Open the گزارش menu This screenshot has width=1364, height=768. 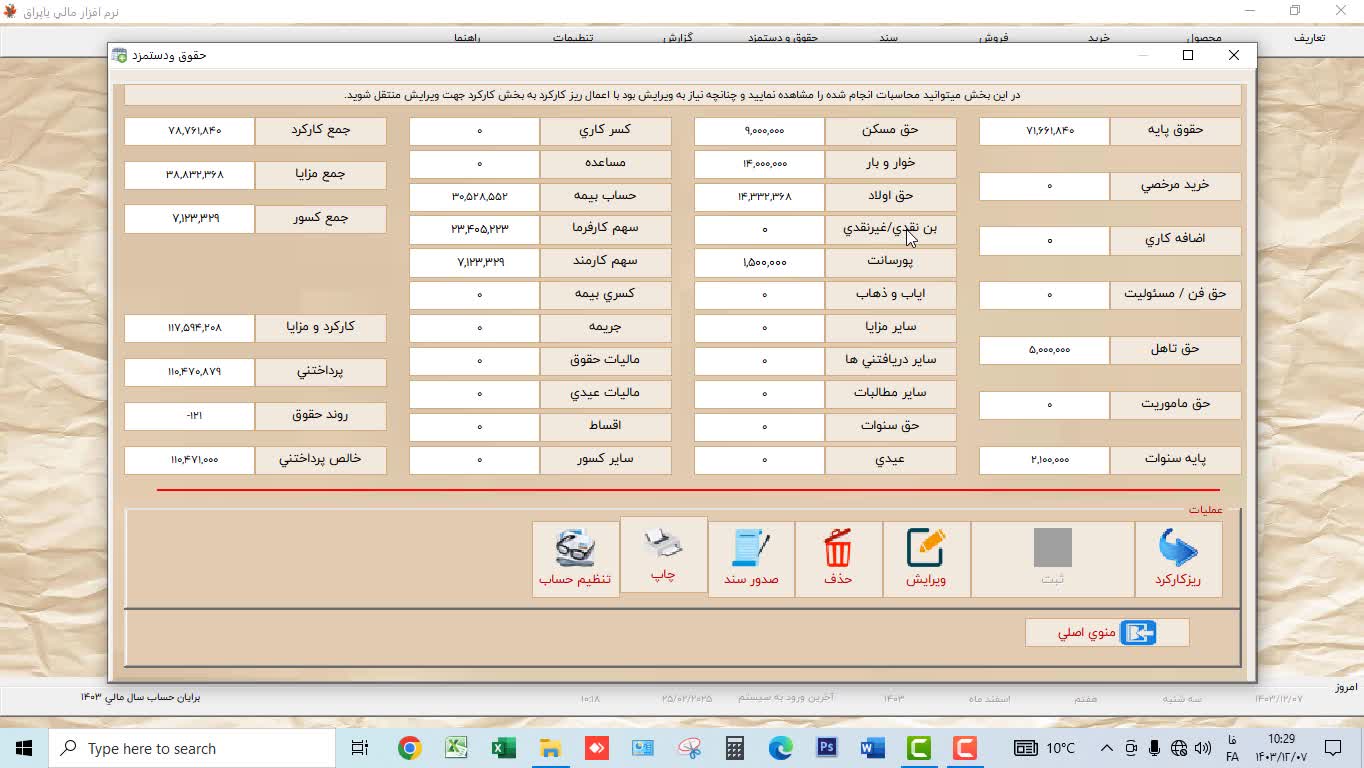coord(677,38)
